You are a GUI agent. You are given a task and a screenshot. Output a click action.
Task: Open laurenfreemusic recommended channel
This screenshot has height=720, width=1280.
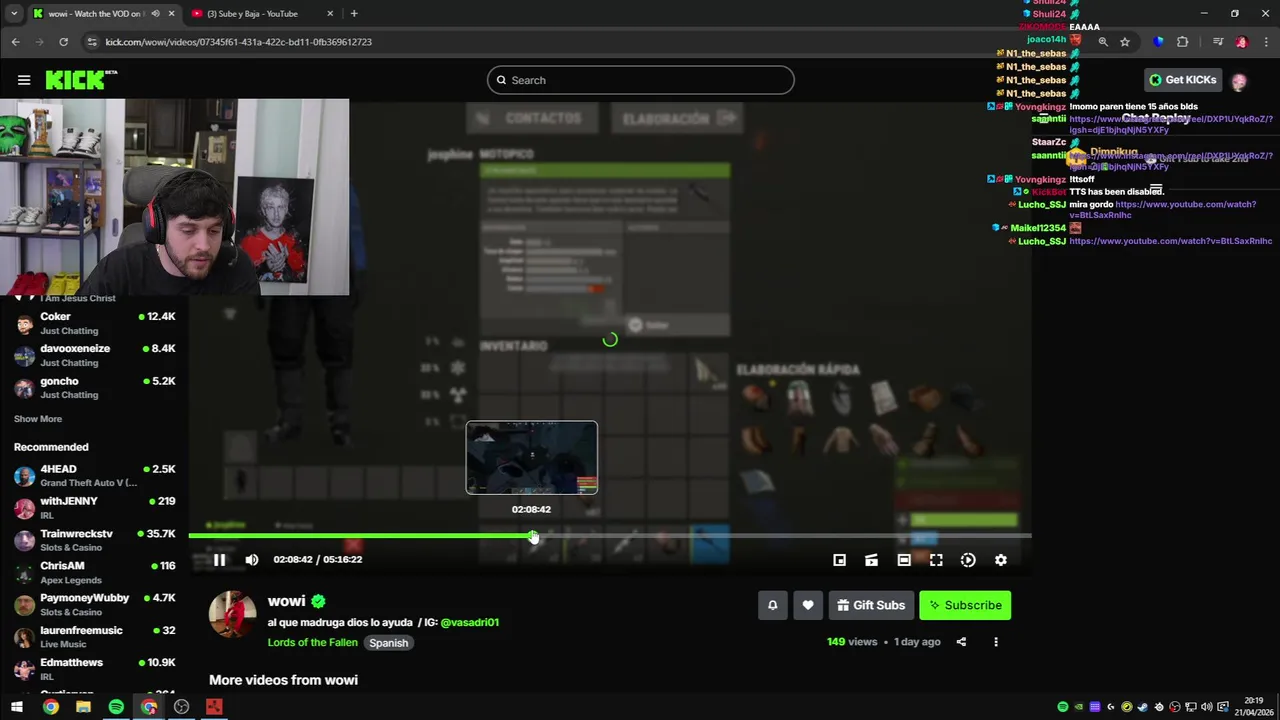pos(95,637)
